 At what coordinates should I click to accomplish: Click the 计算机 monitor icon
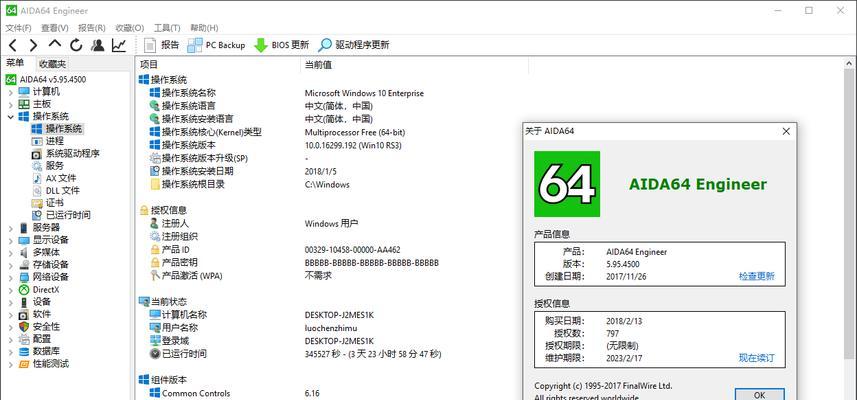[24, 92]
